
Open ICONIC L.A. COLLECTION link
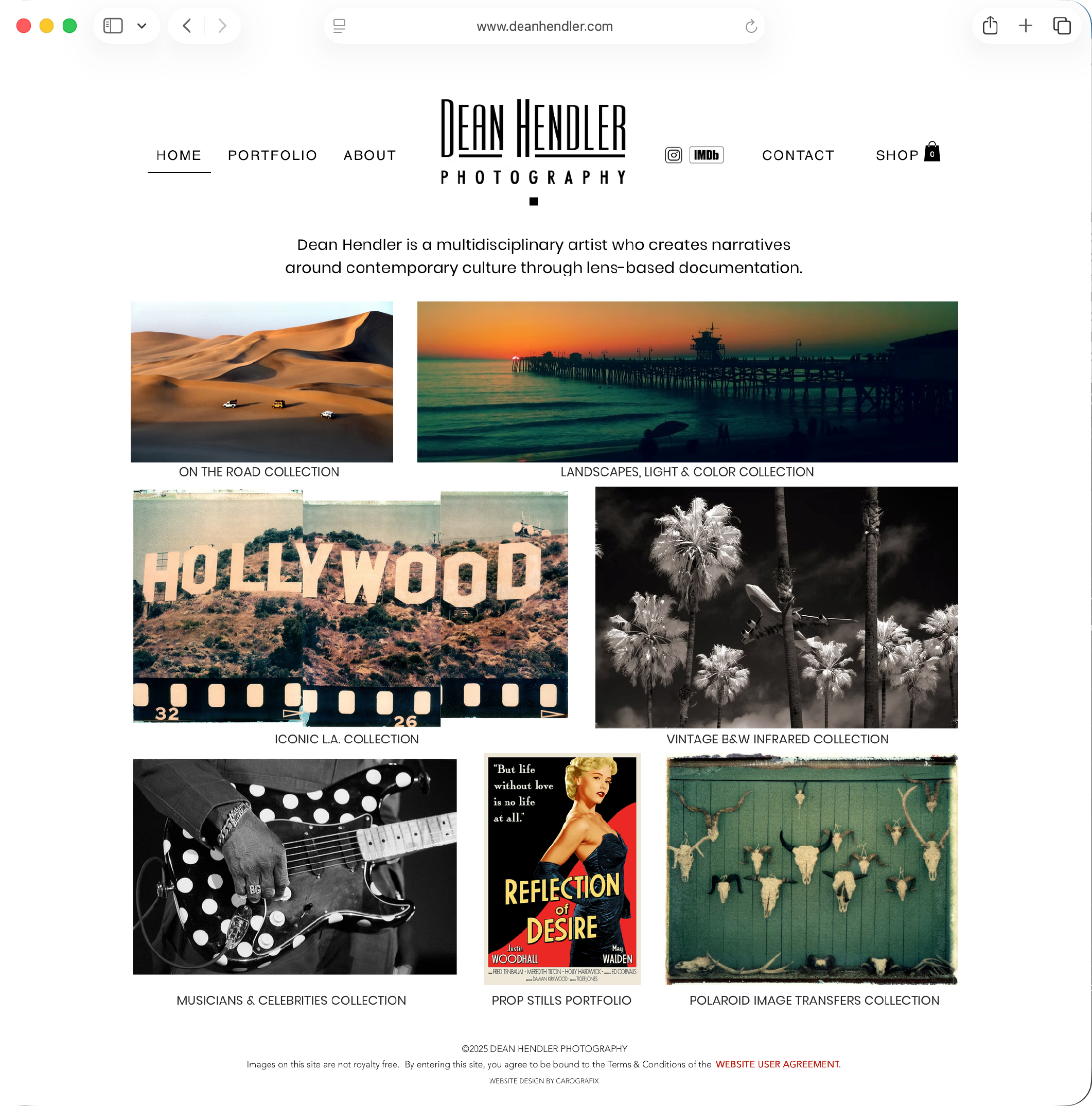346,739
